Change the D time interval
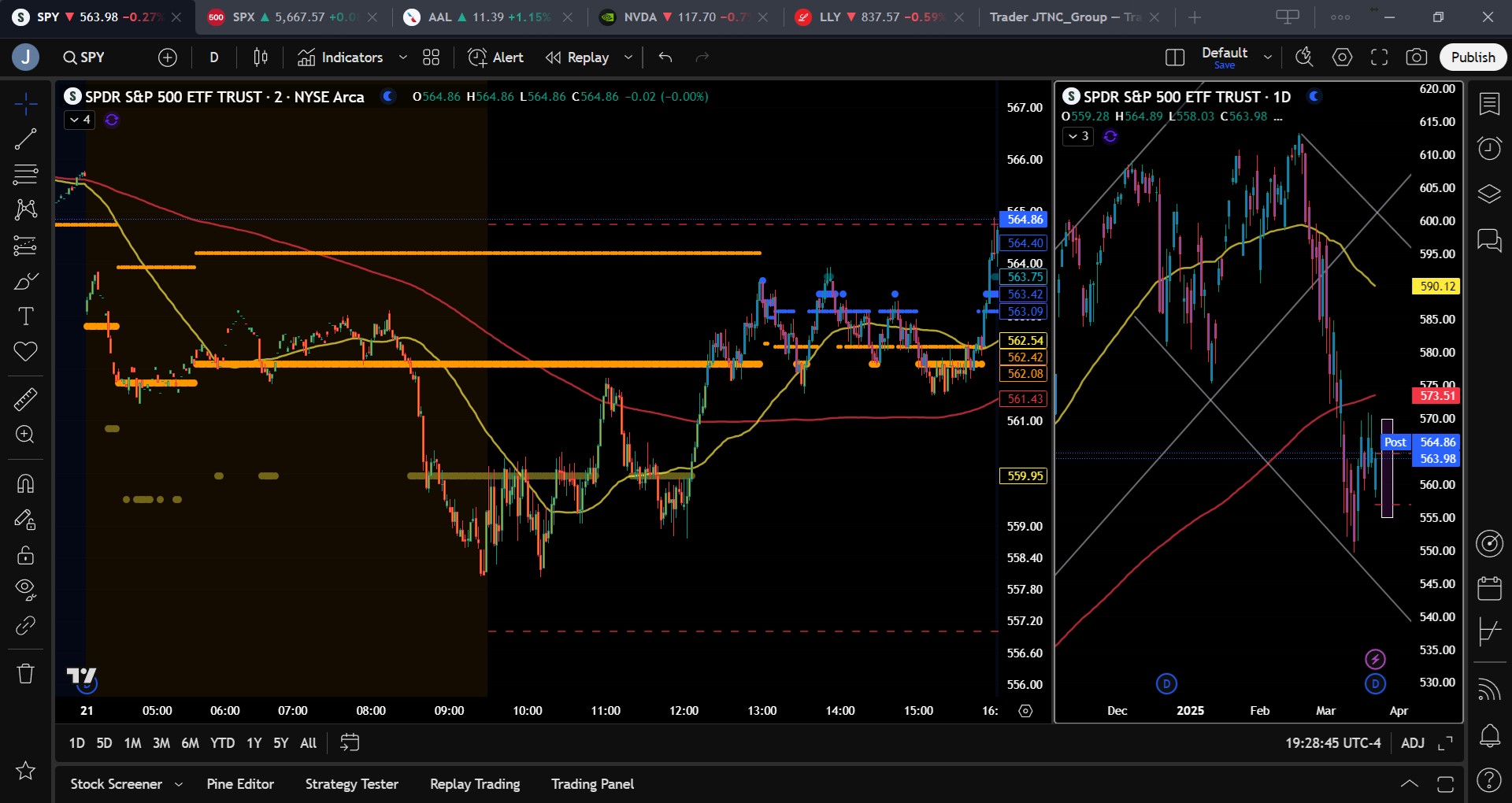Image resolution: width=1512 pixels, height=803 pixels. pos(214,57)
